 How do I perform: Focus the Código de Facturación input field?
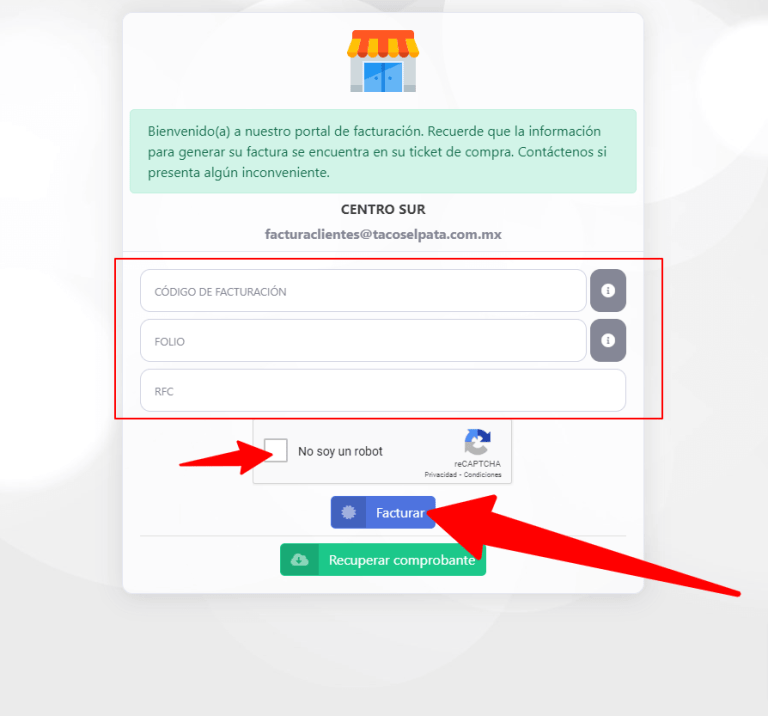(363, 290)
